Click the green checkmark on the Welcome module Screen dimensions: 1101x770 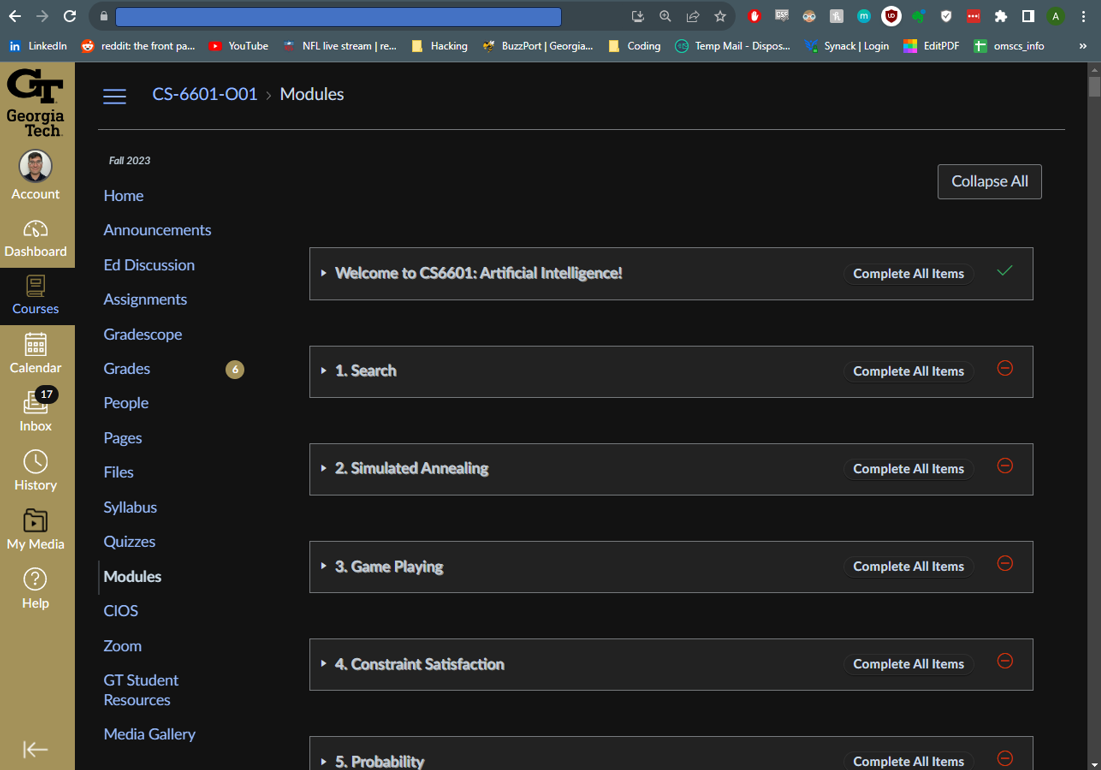(x=1005, y=271)
